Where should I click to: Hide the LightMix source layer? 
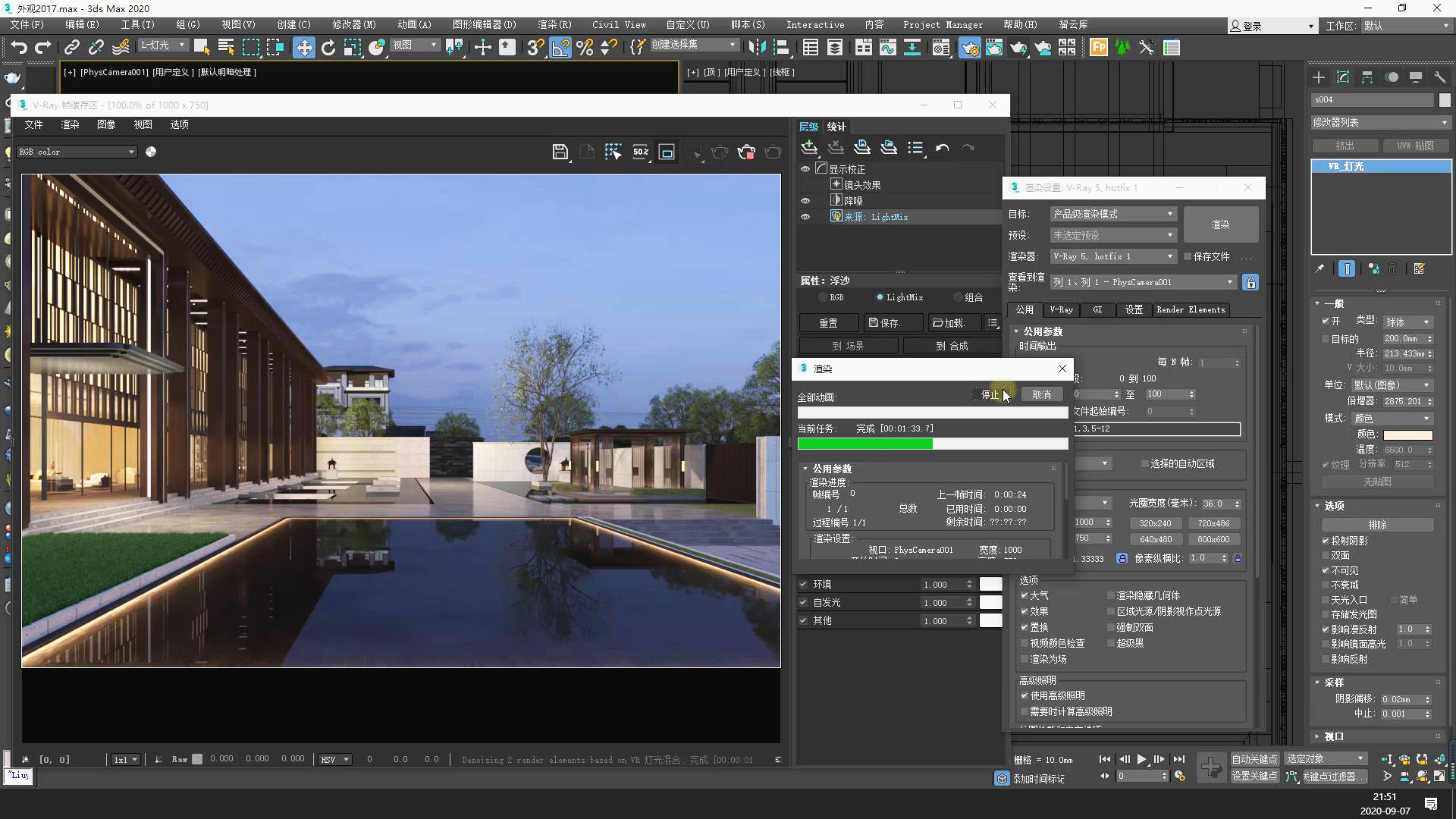(x=805, y=217)
